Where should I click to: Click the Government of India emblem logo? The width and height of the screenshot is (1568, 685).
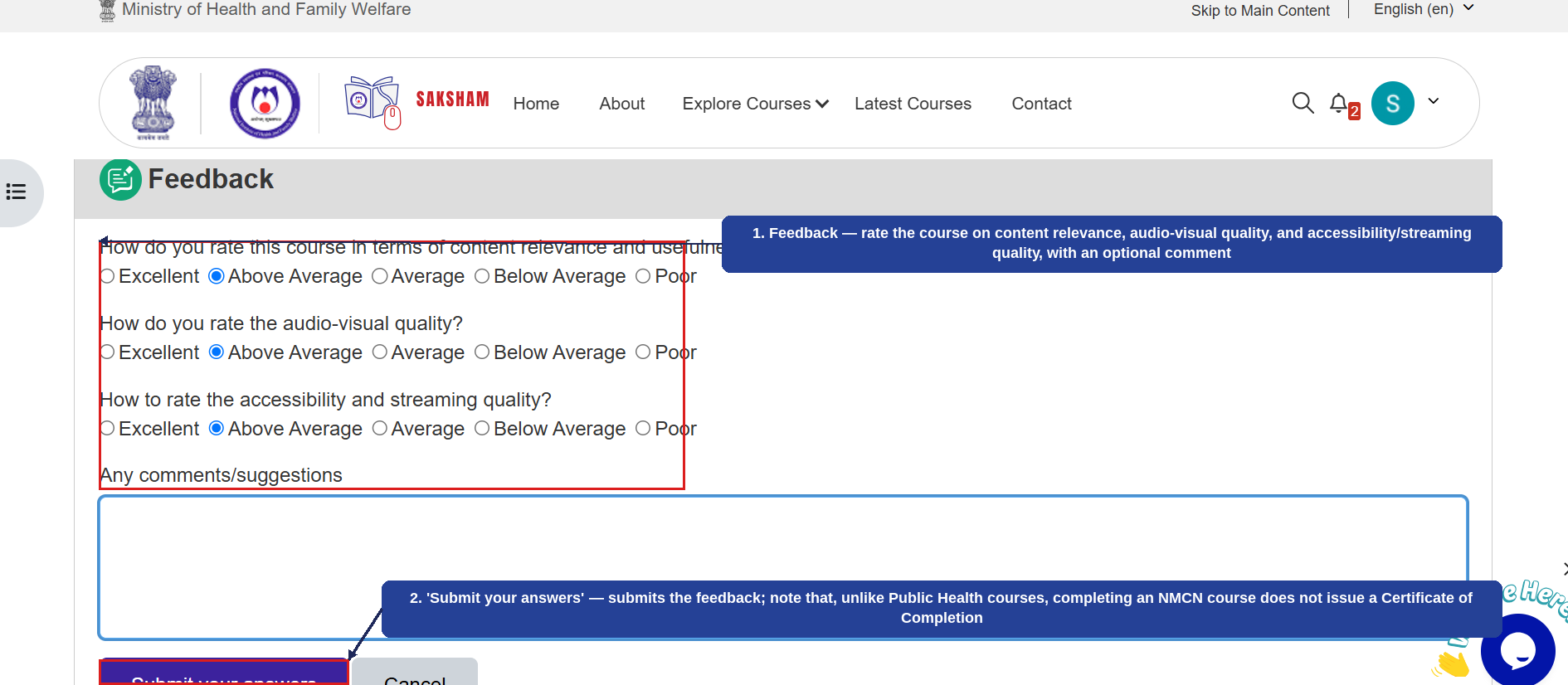point(153,103)
